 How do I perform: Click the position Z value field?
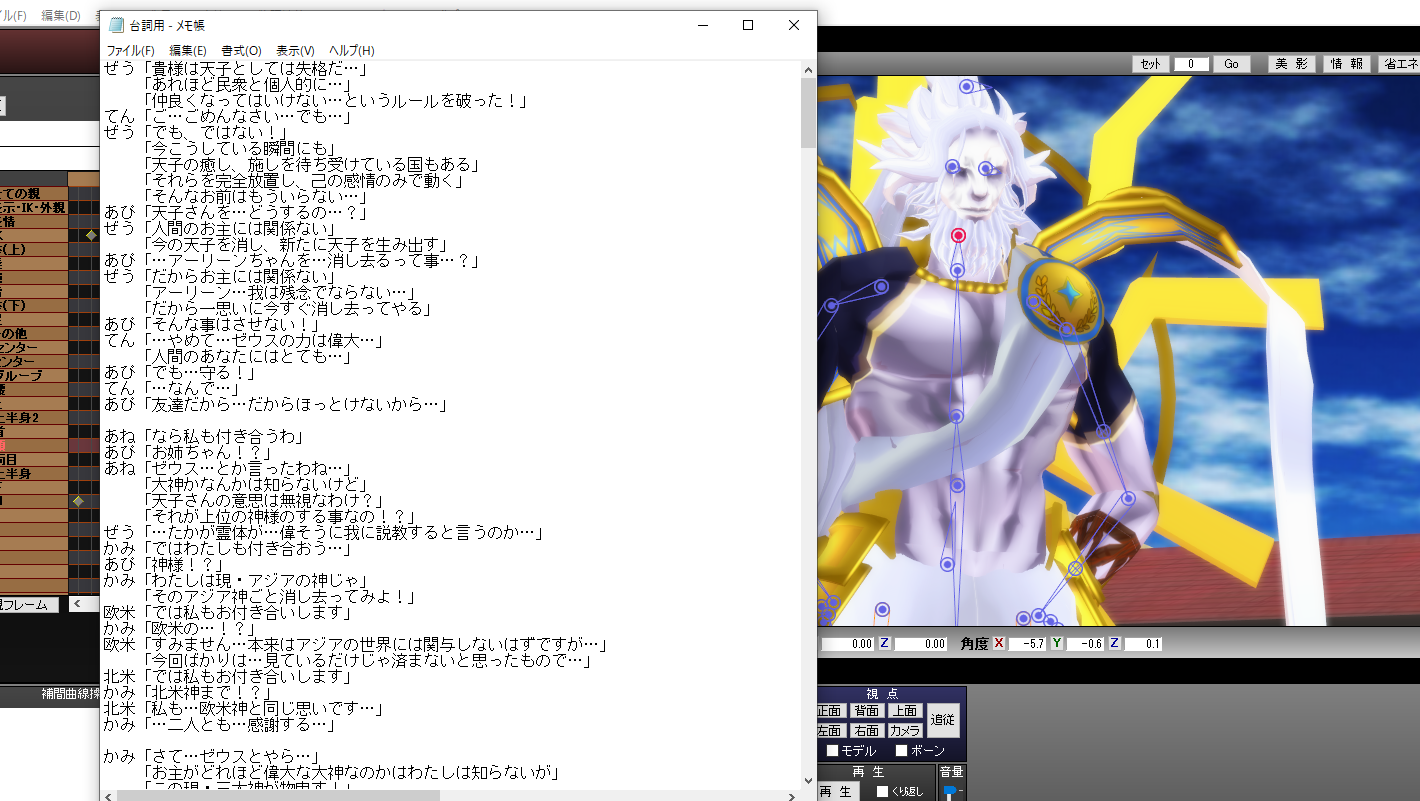920,644
